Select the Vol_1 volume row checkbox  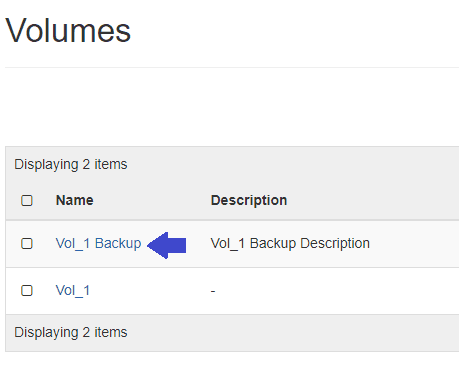pyautogui.click(x=27, y=290)
